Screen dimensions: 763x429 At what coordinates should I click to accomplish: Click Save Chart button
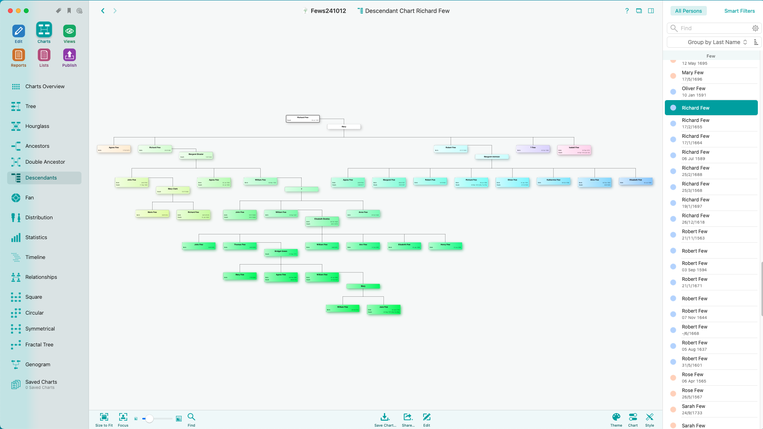(x=384, y=420)
